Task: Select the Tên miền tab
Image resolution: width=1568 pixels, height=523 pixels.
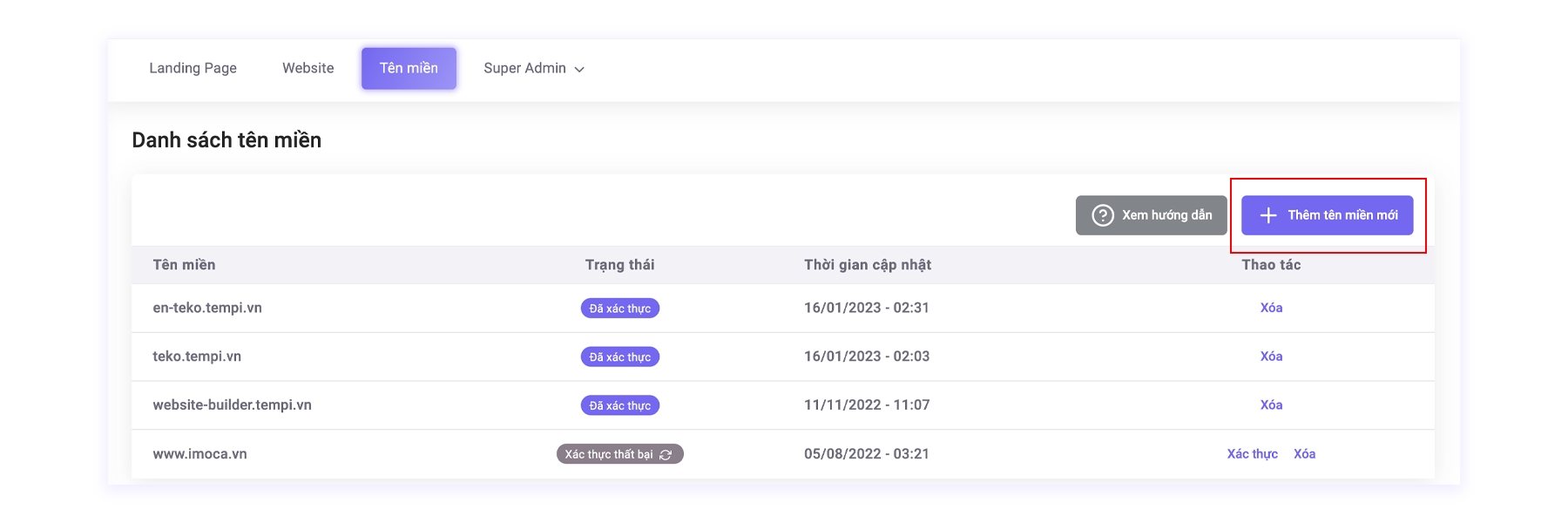Action: [x=409, y=68]
